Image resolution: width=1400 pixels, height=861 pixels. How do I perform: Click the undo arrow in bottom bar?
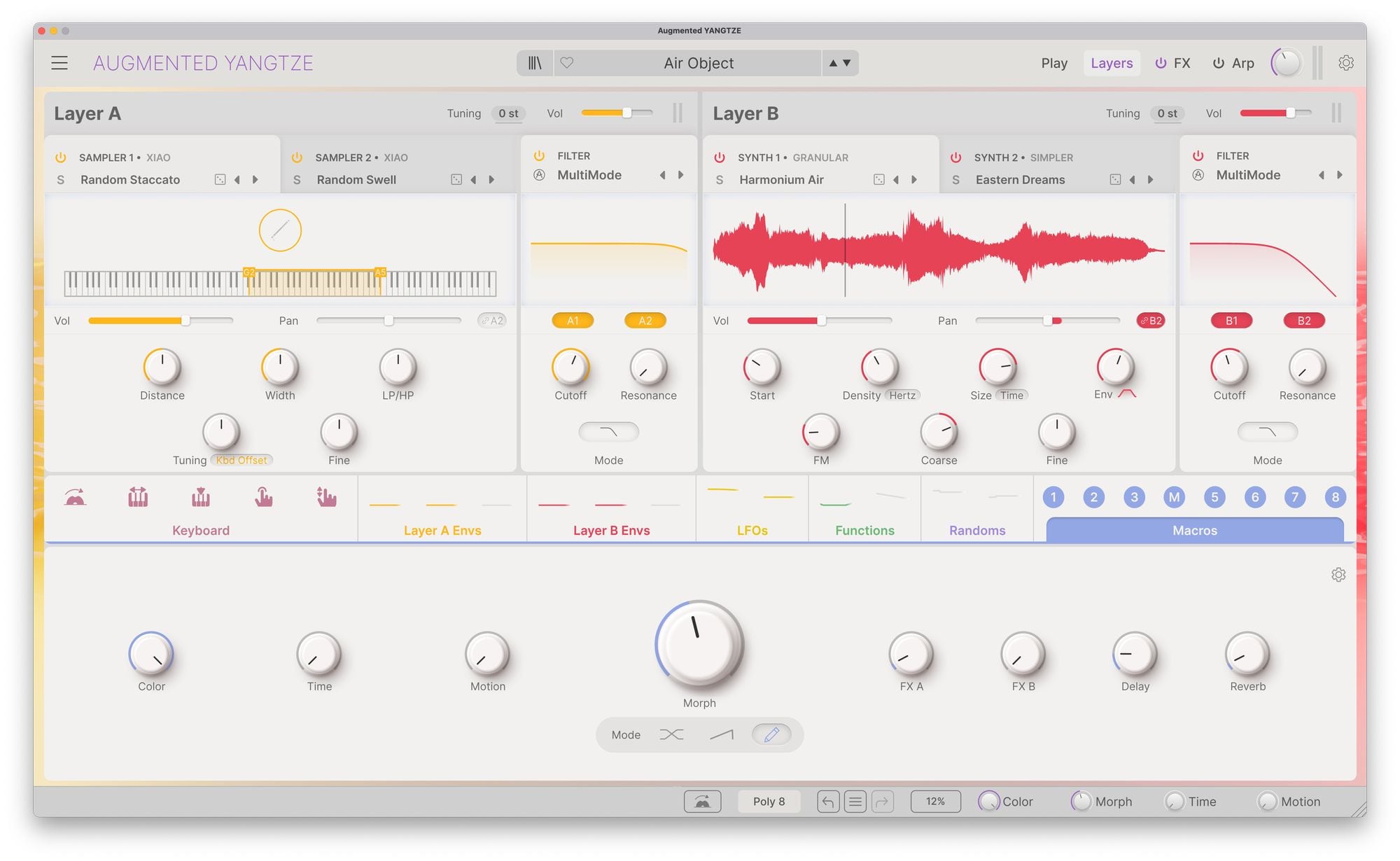point(827,801)
